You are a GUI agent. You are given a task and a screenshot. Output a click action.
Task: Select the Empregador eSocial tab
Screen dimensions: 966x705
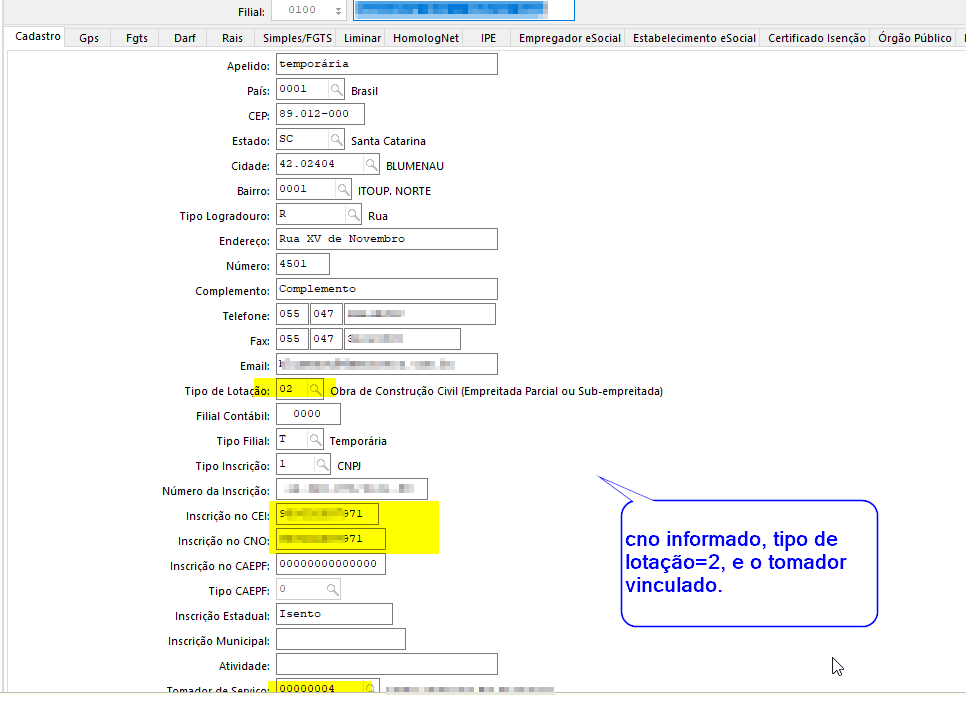[570, 38]
